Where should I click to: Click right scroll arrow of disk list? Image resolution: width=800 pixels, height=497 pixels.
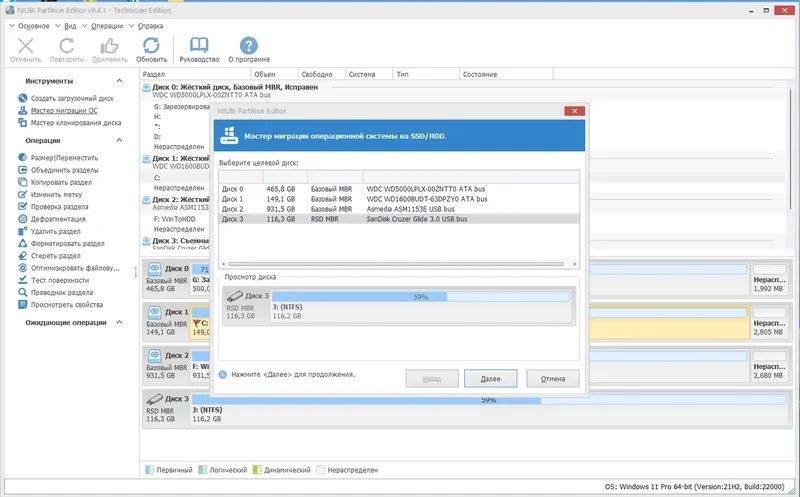(x=574, y=264)
